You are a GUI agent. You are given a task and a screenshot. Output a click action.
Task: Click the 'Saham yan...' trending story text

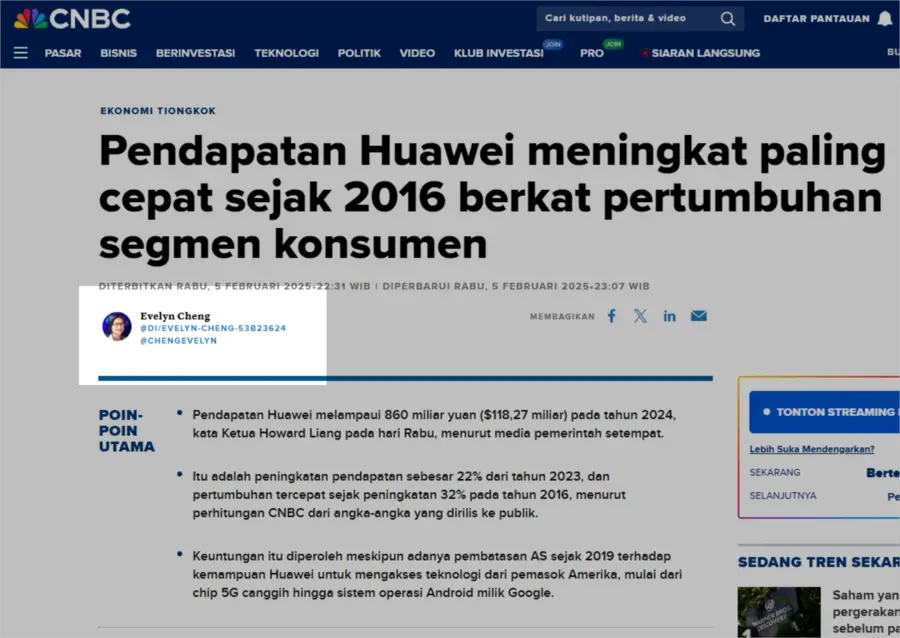(866, 612)
